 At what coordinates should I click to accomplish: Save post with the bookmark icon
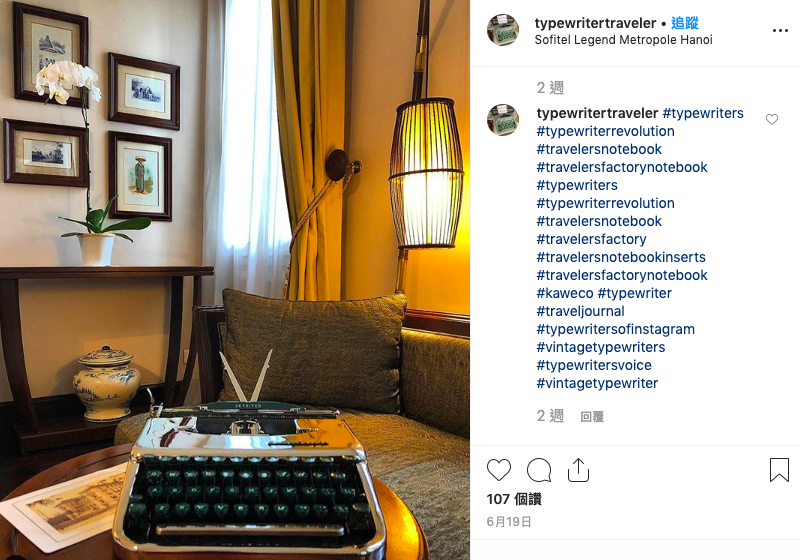779,470
